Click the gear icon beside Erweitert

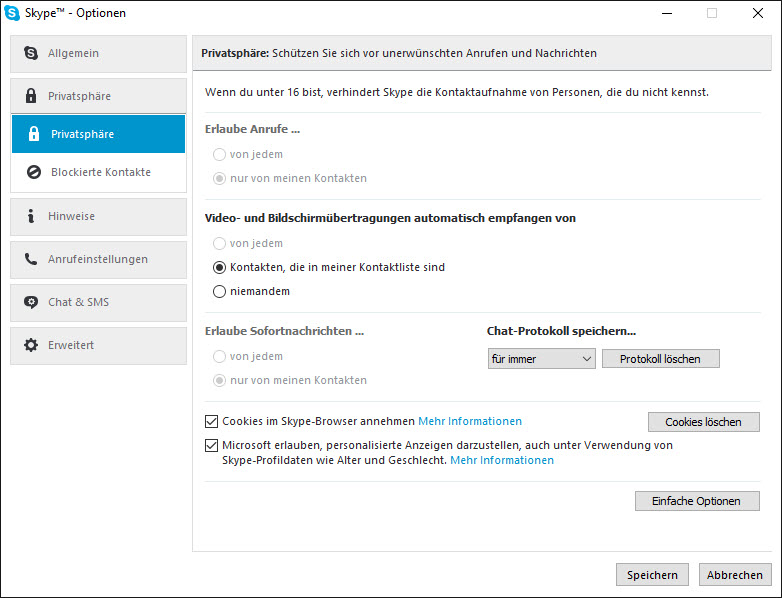31,345
